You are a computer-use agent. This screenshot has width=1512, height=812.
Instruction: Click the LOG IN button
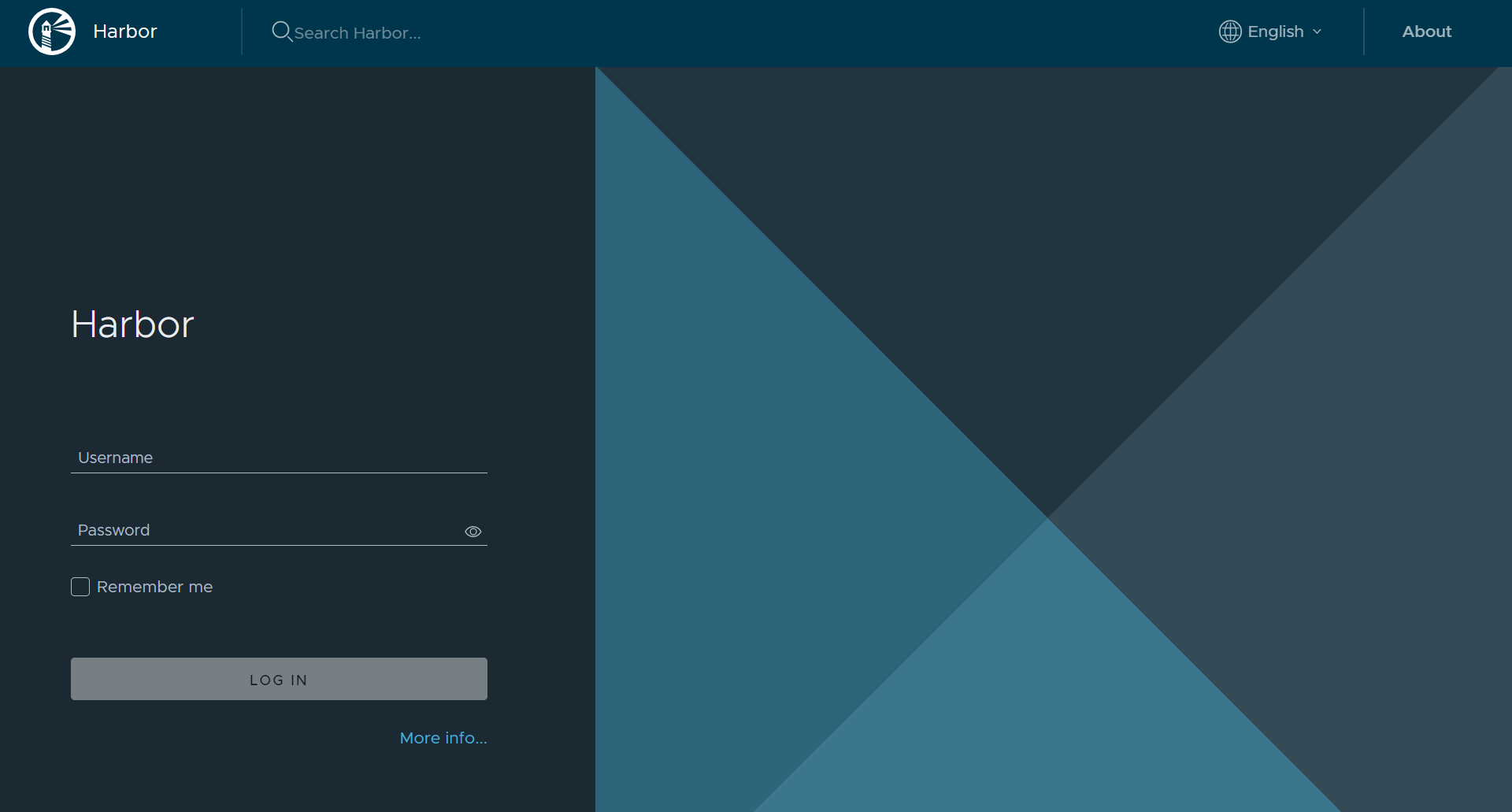click(279, 679)
